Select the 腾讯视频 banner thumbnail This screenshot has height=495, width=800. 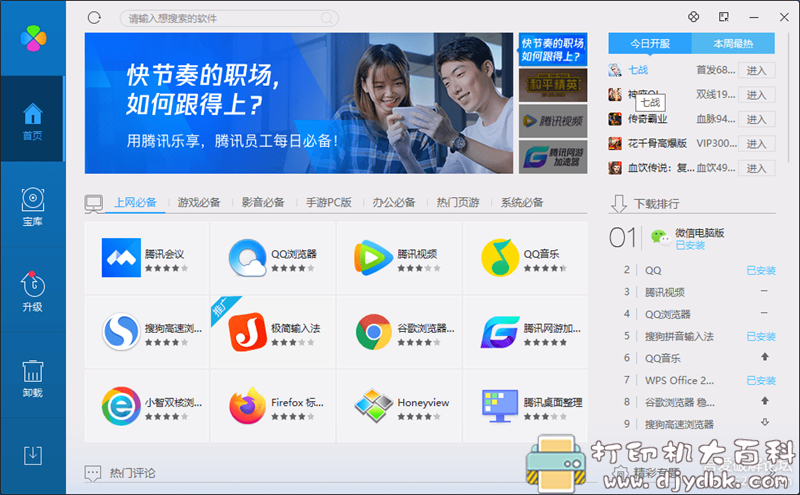553,121
